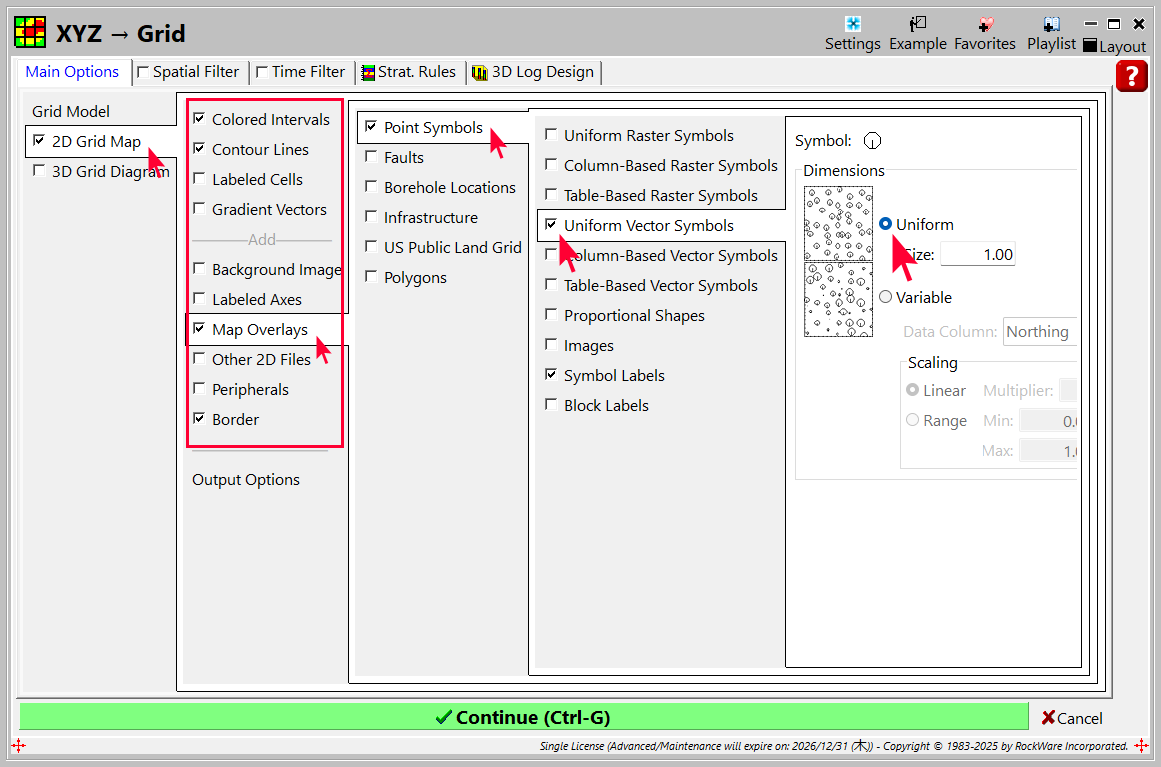Enable the Faults checkbox
The image size is (1161, 767).
(372, 157)
